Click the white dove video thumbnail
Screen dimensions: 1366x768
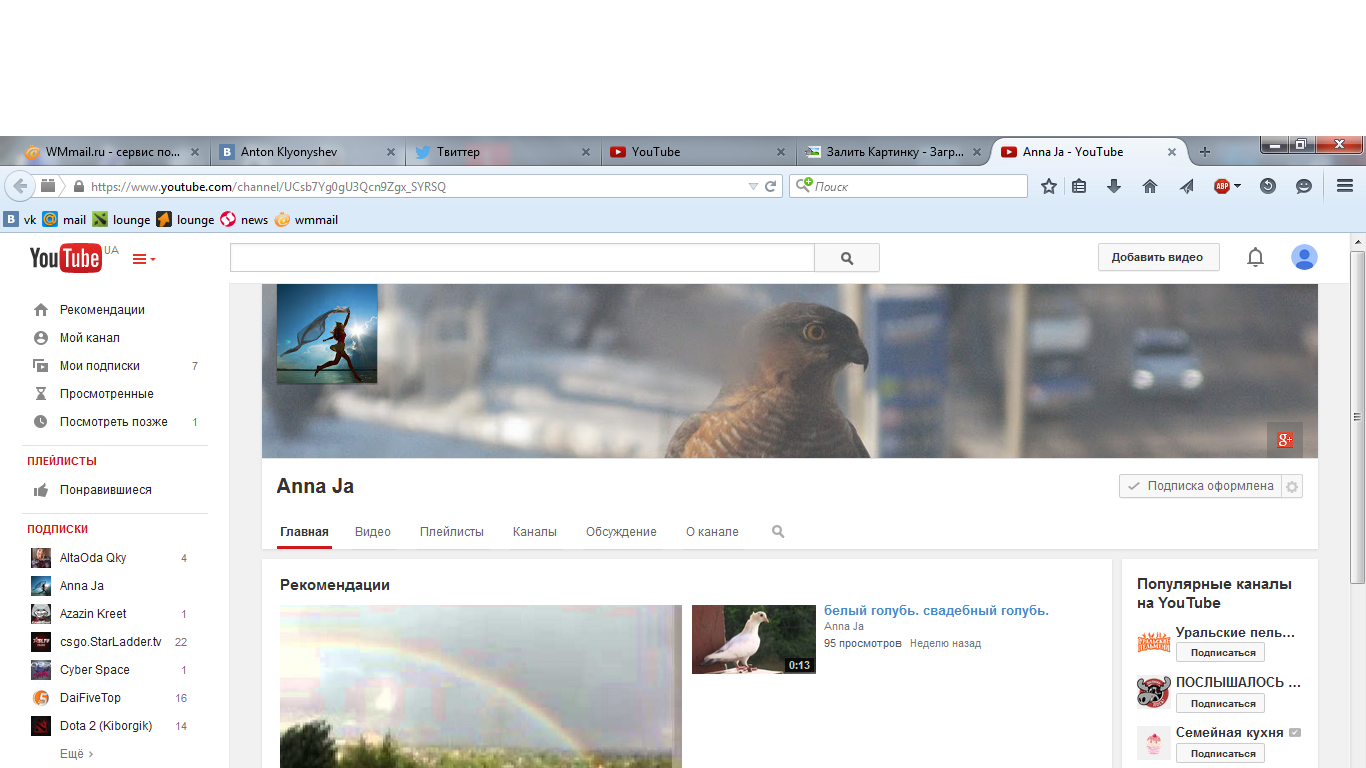[754, 639]
